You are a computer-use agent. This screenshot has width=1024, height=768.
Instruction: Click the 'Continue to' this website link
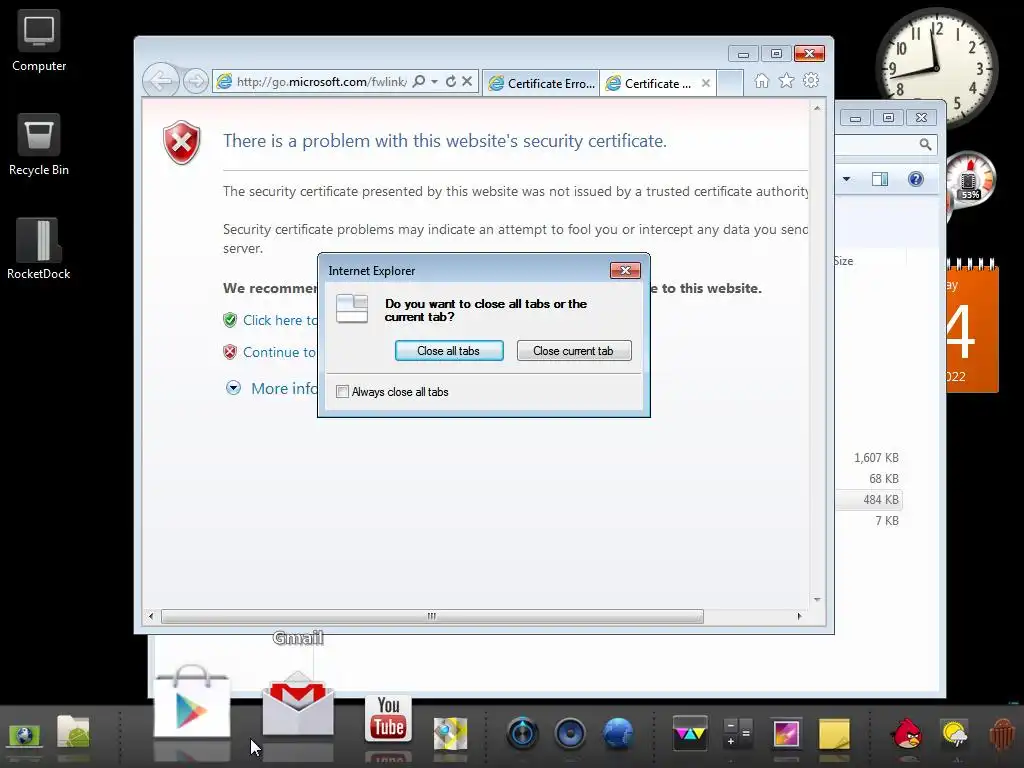point(280,352)
